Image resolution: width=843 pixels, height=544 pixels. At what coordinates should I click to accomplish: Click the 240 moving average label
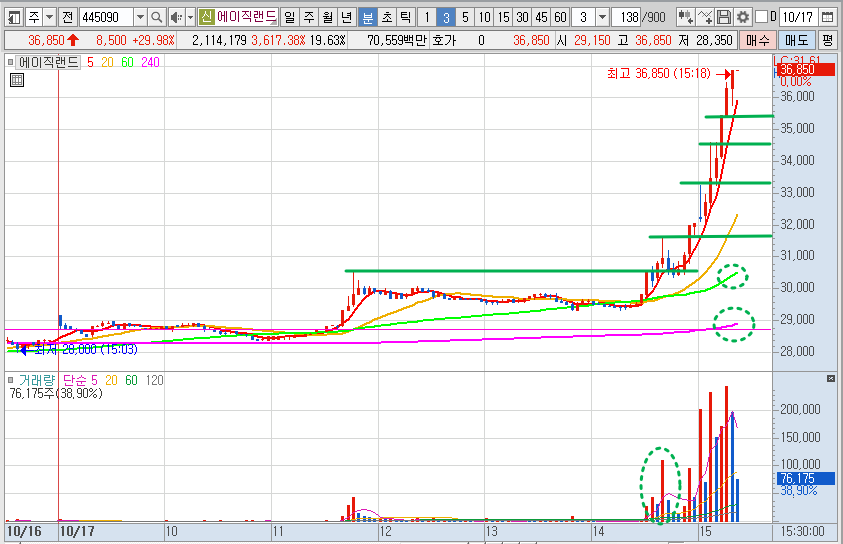(151, 62)
